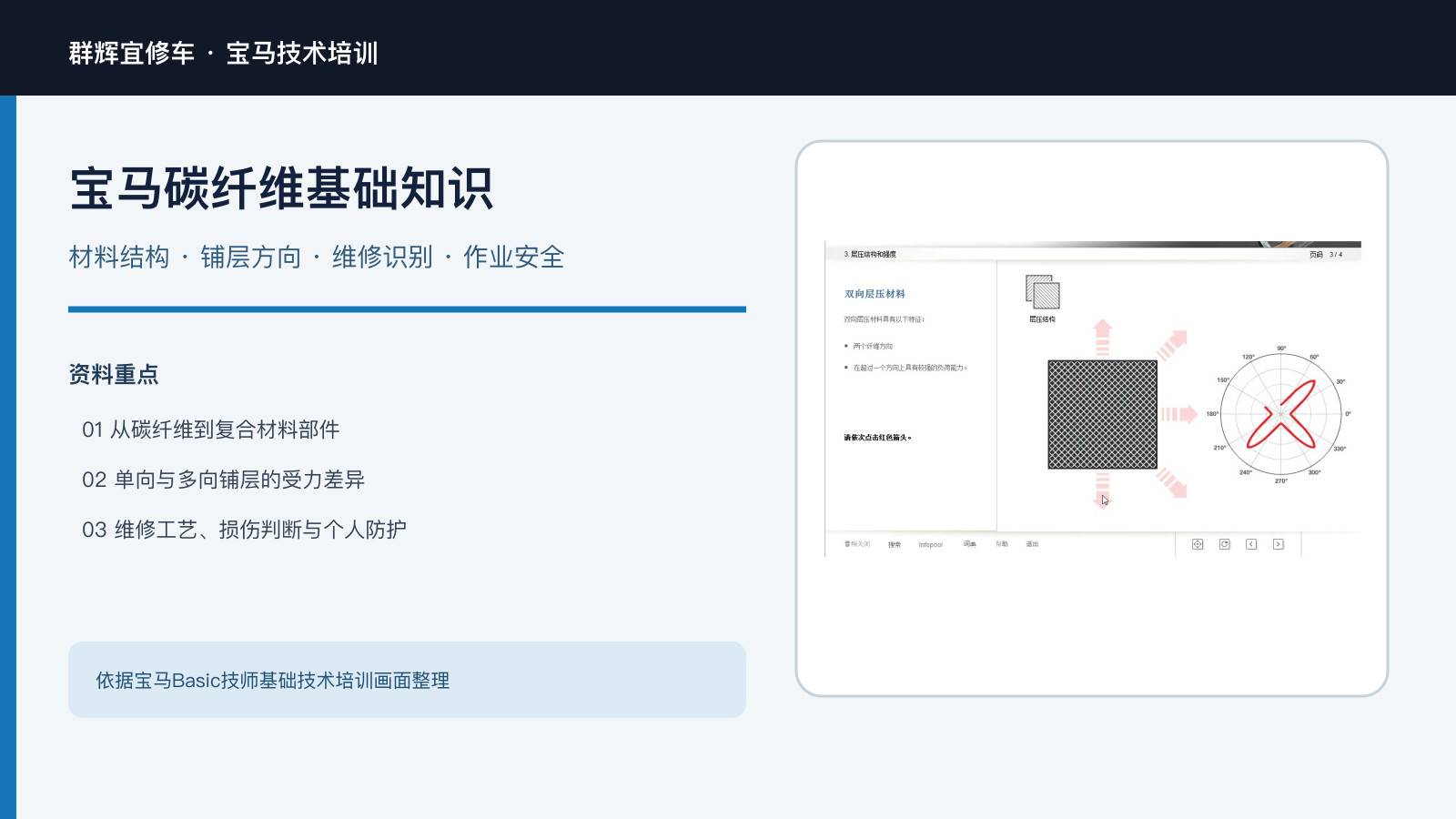Image resolution: width=1456 pixels, height=819 pixels.
Task: Click the right-pointing red arrow beside the weave
Action: [x=1179, y=414]
